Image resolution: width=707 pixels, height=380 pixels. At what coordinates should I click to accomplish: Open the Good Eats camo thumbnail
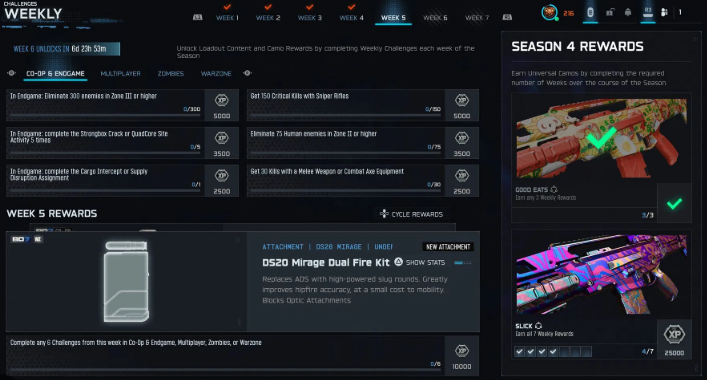(x=601, y=137)
